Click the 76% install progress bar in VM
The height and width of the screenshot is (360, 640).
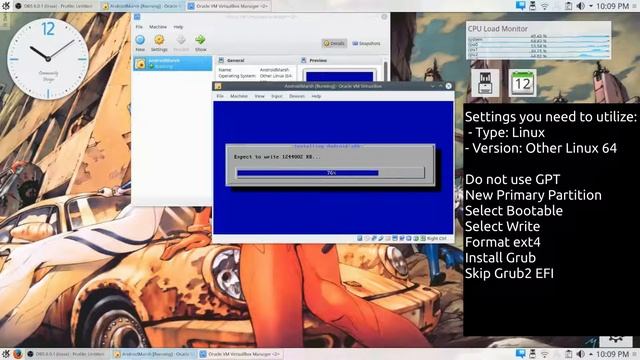(331, 173)
